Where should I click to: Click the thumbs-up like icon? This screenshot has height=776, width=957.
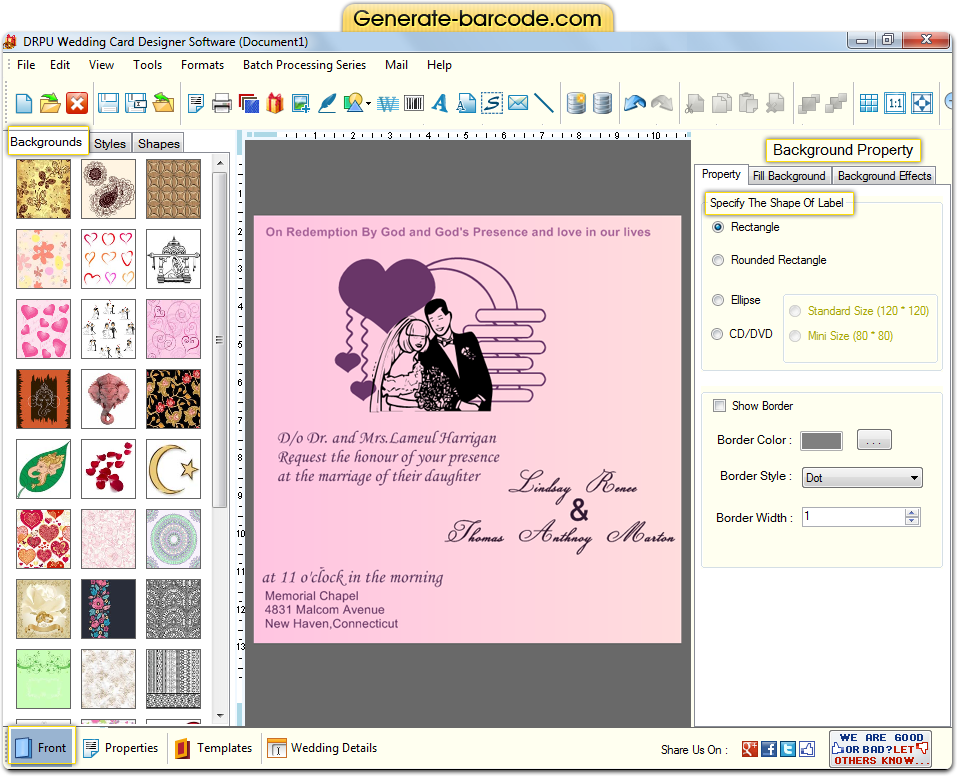(807, 749)
